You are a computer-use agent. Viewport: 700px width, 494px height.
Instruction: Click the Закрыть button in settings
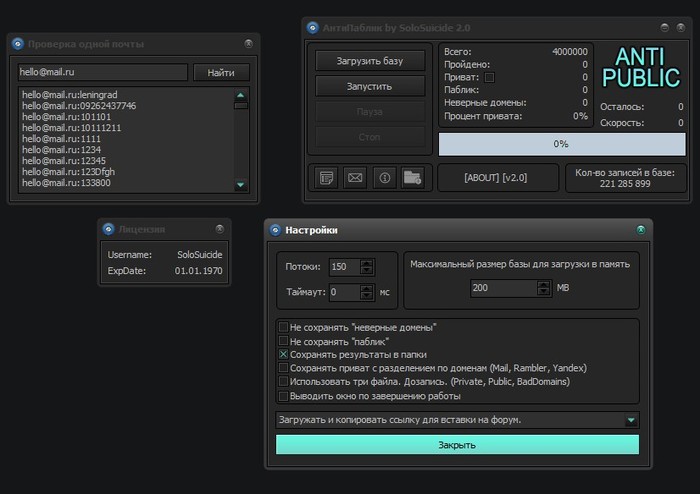pyautogui.click(x=457, y=445)
